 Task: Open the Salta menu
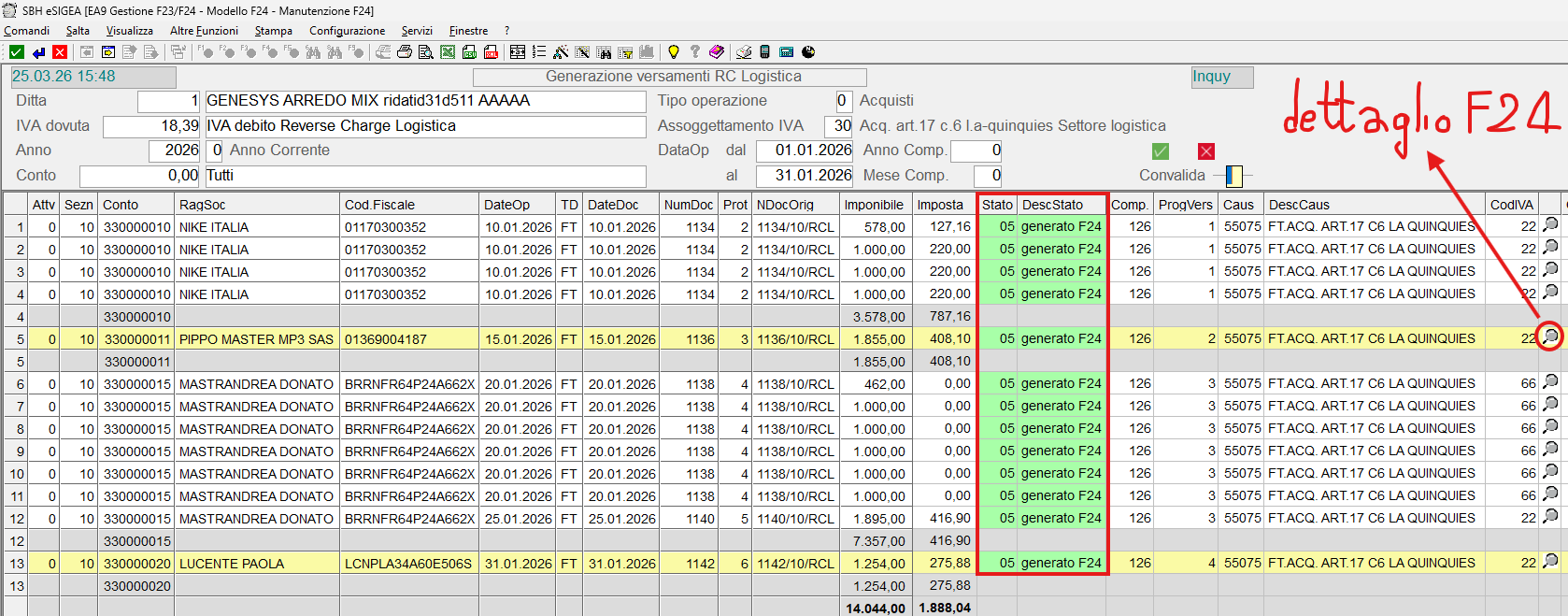(78, 31)
